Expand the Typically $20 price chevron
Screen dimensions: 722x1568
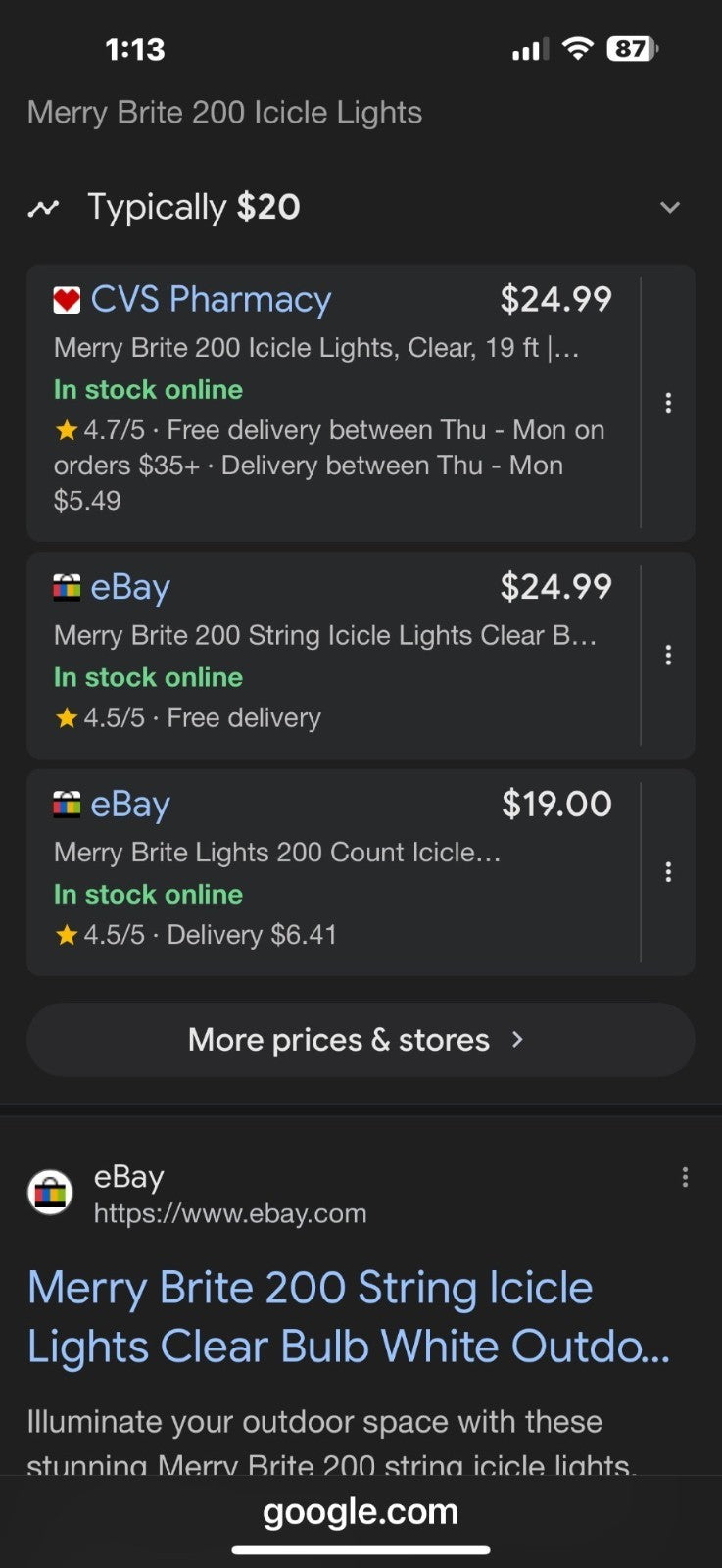(670, 207)
